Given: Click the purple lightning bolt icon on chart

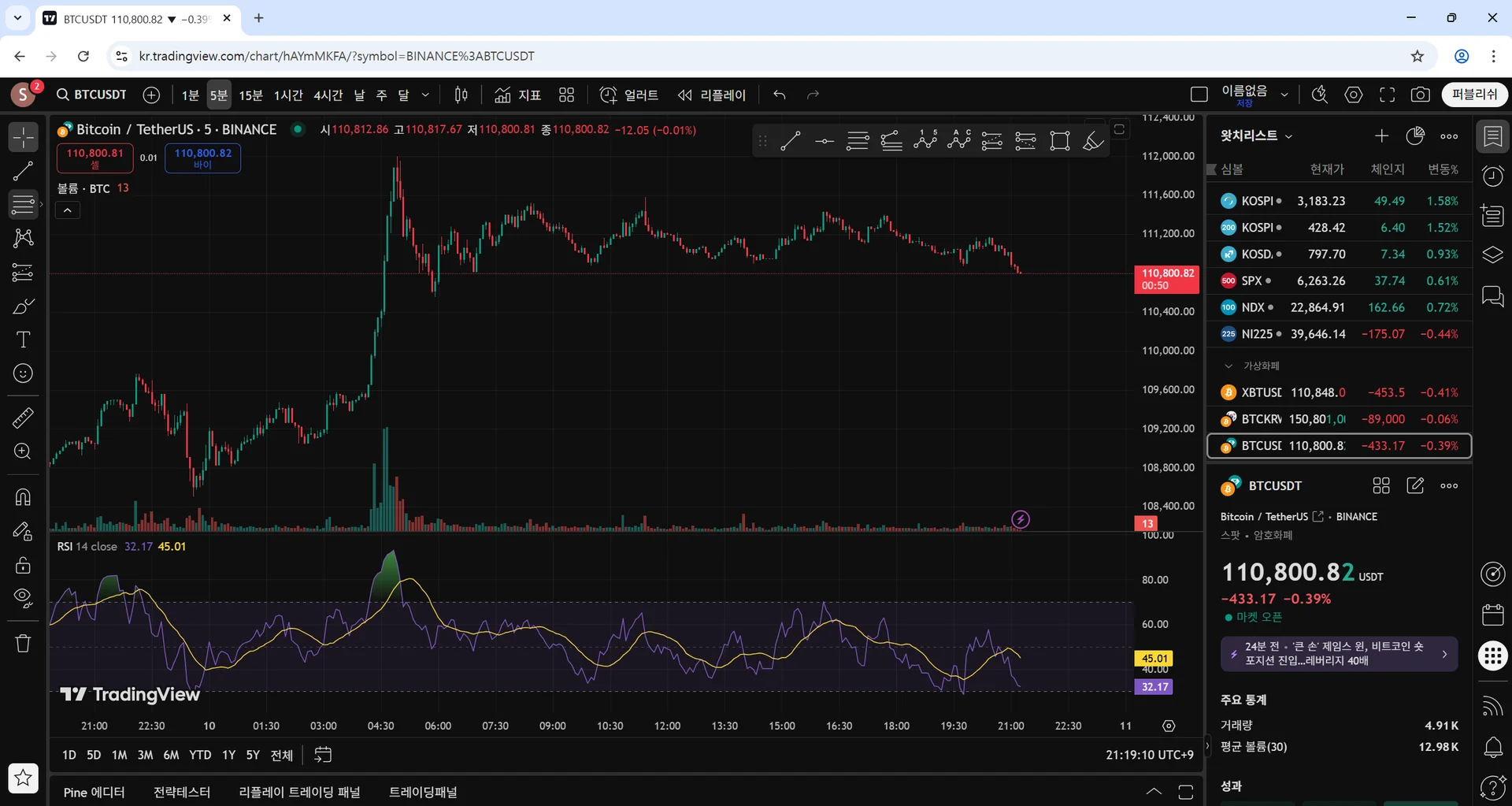Looking at the screenshot, I should click(x=1021, y=519).
